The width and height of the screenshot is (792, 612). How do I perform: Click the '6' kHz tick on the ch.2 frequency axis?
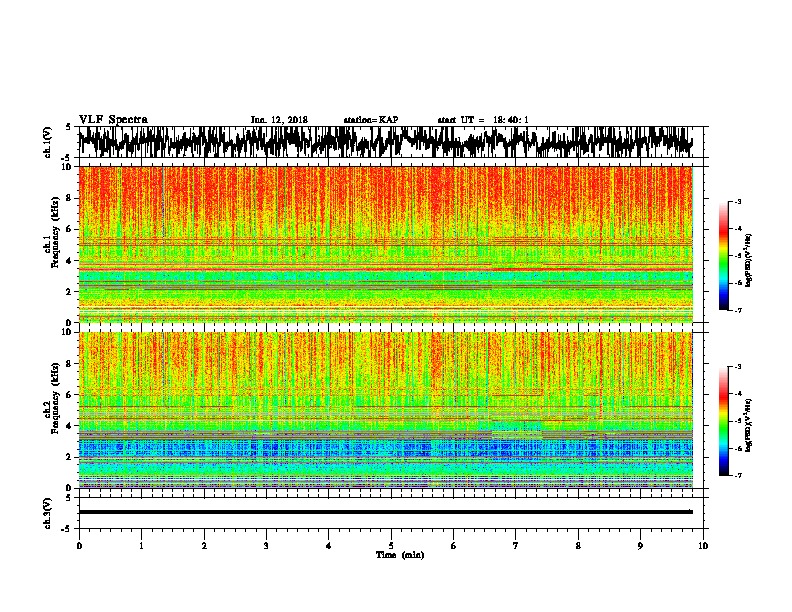click(69, 395)
